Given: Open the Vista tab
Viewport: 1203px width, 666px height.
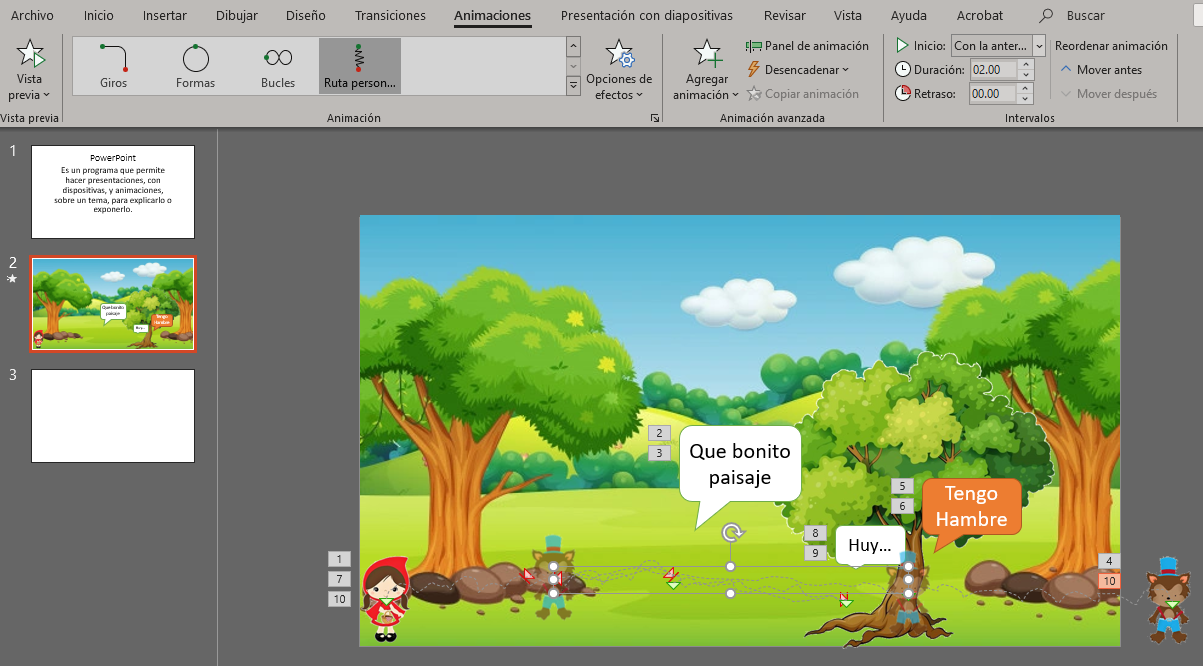Looking at the screenshot, I should [848, 16].
